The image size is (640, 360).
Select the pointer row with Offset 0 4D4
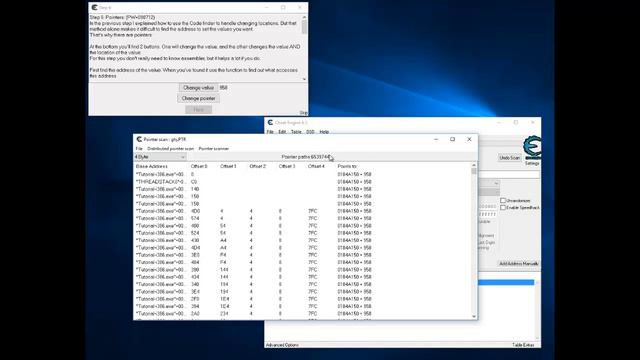(302, 248)
